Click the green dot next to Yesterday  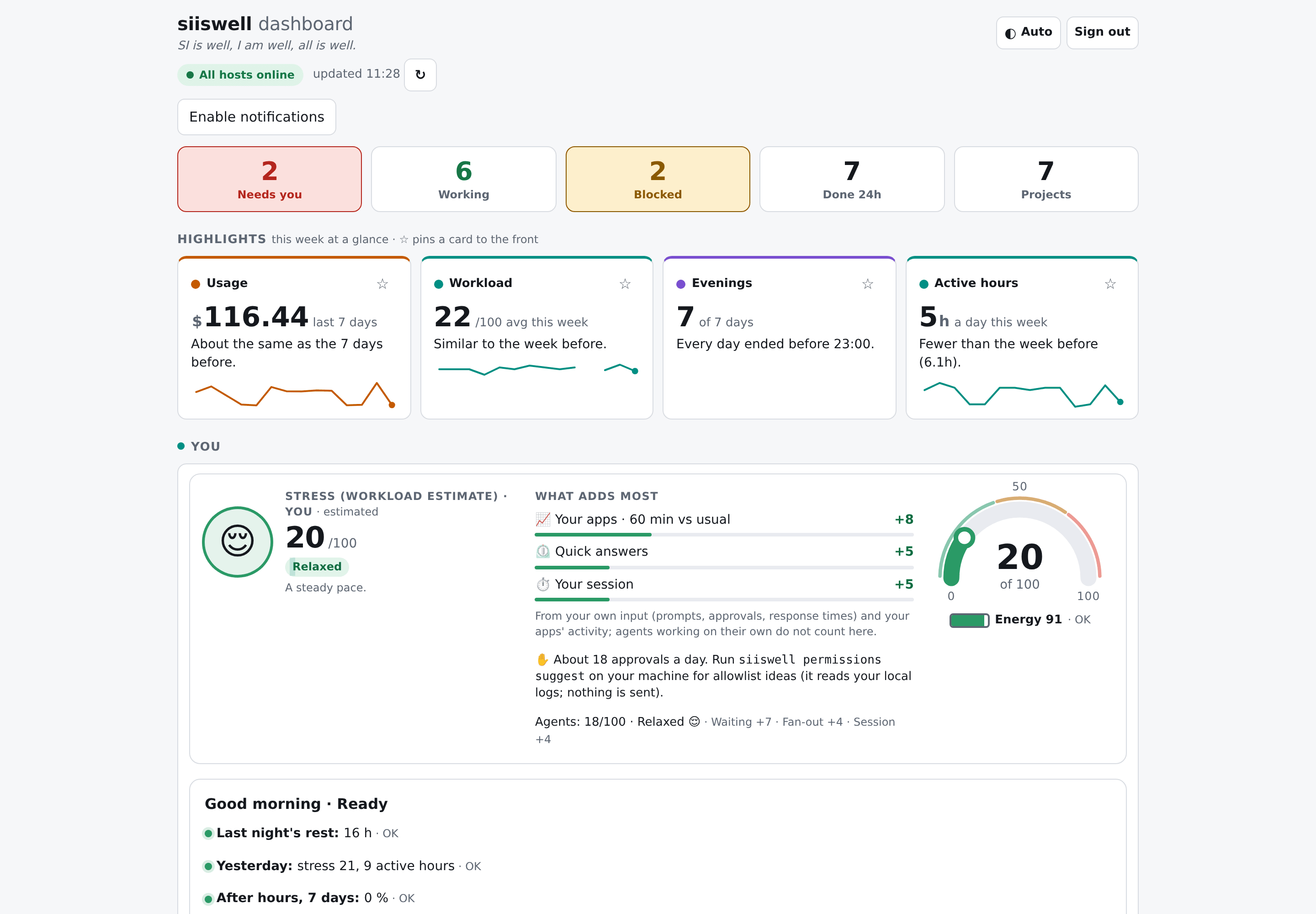click(x=208, y=866)
